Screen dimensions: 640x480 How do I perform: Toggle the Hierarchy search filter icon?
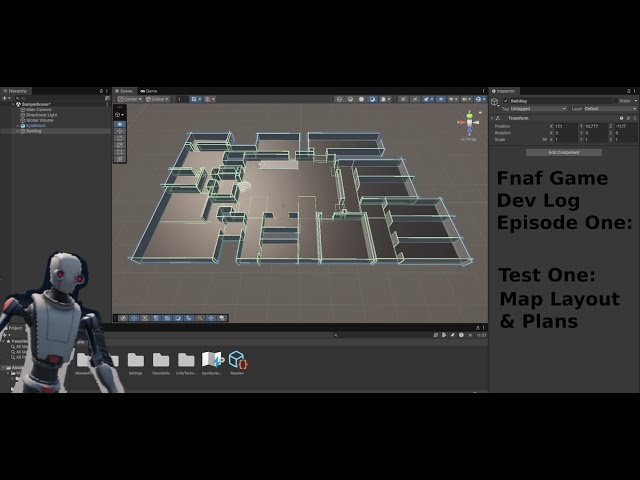tap(107, 98)
